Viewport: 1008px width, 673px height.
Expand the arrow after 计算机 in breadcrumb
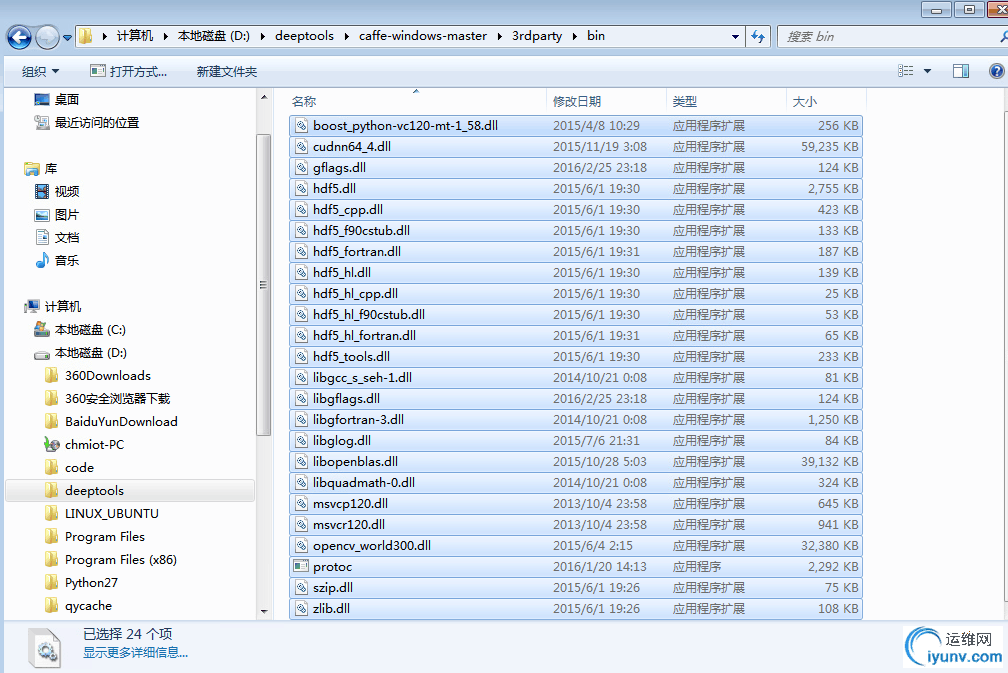(165, 37)
